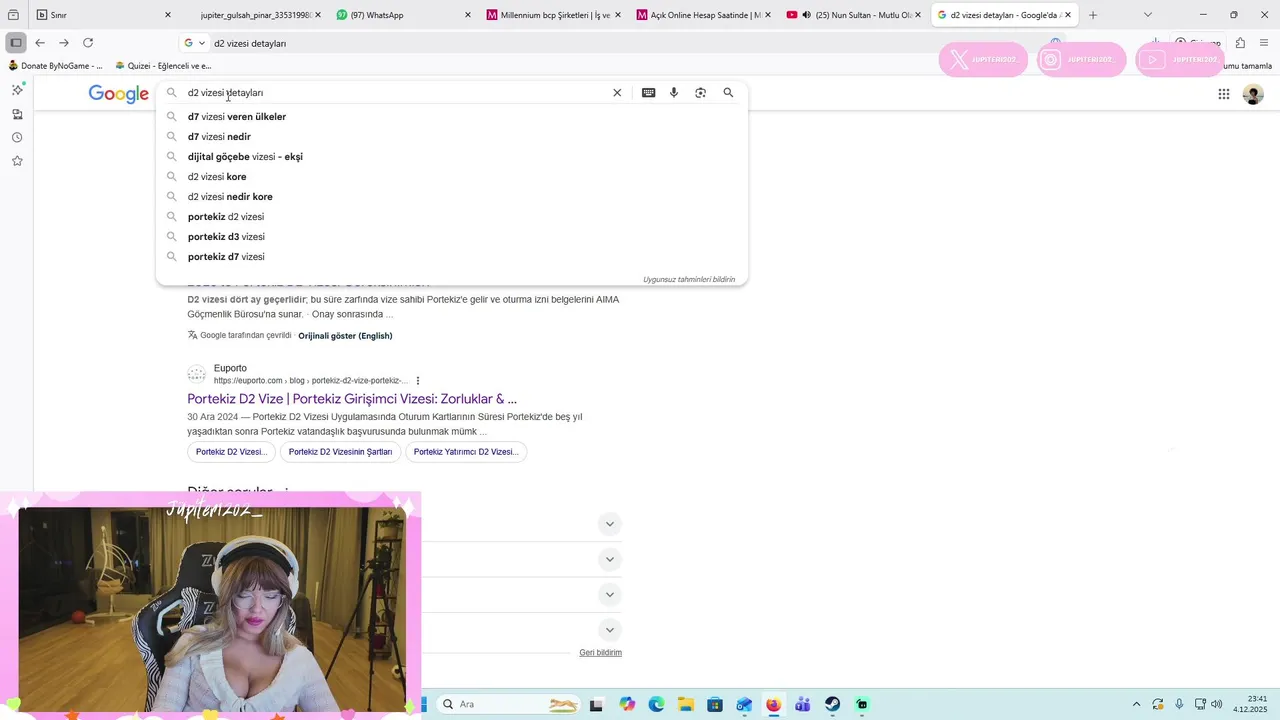
Task: Open the on-screen keyboard input tool
Action: (648, 93)
